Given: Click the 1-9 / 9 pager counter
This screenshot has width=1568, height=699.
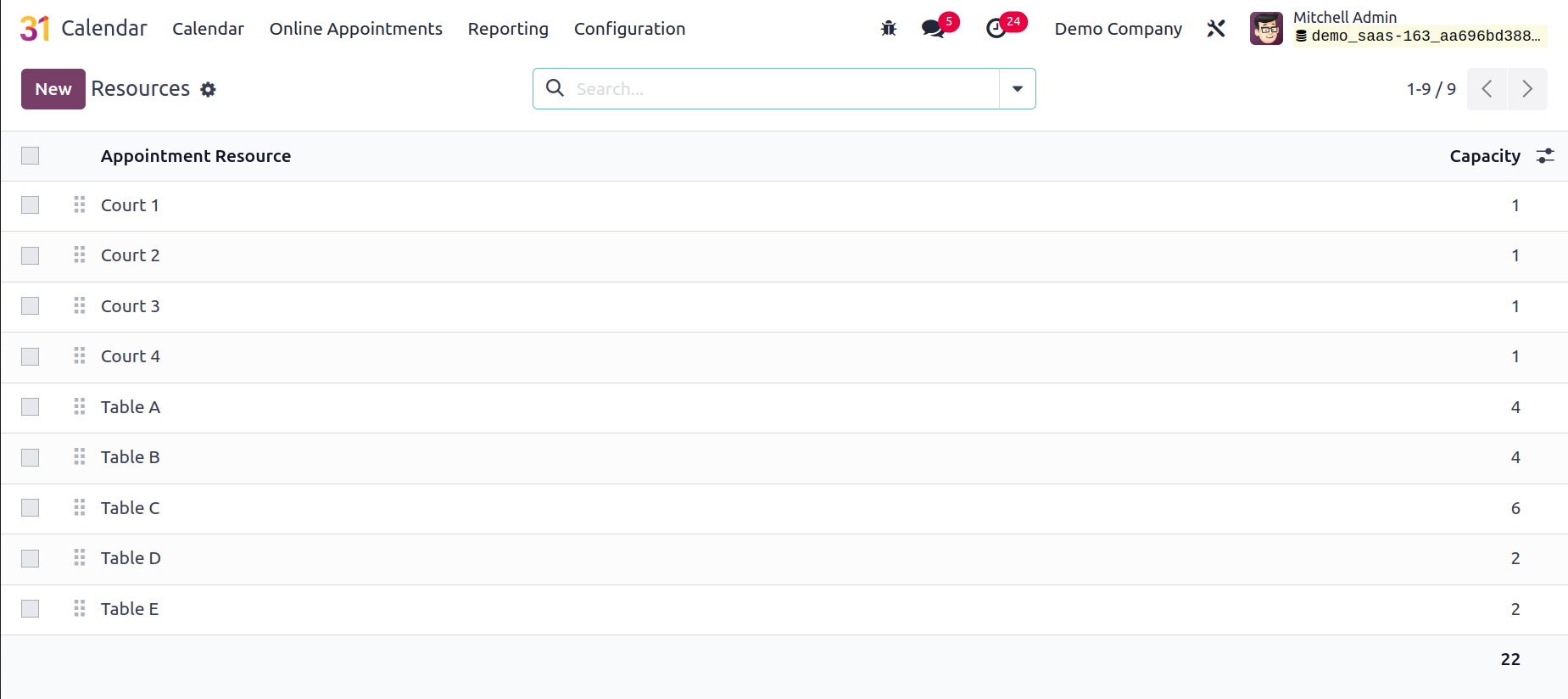Looking at the screenshot, I should pyautogui.click(x=1431, y=89).
